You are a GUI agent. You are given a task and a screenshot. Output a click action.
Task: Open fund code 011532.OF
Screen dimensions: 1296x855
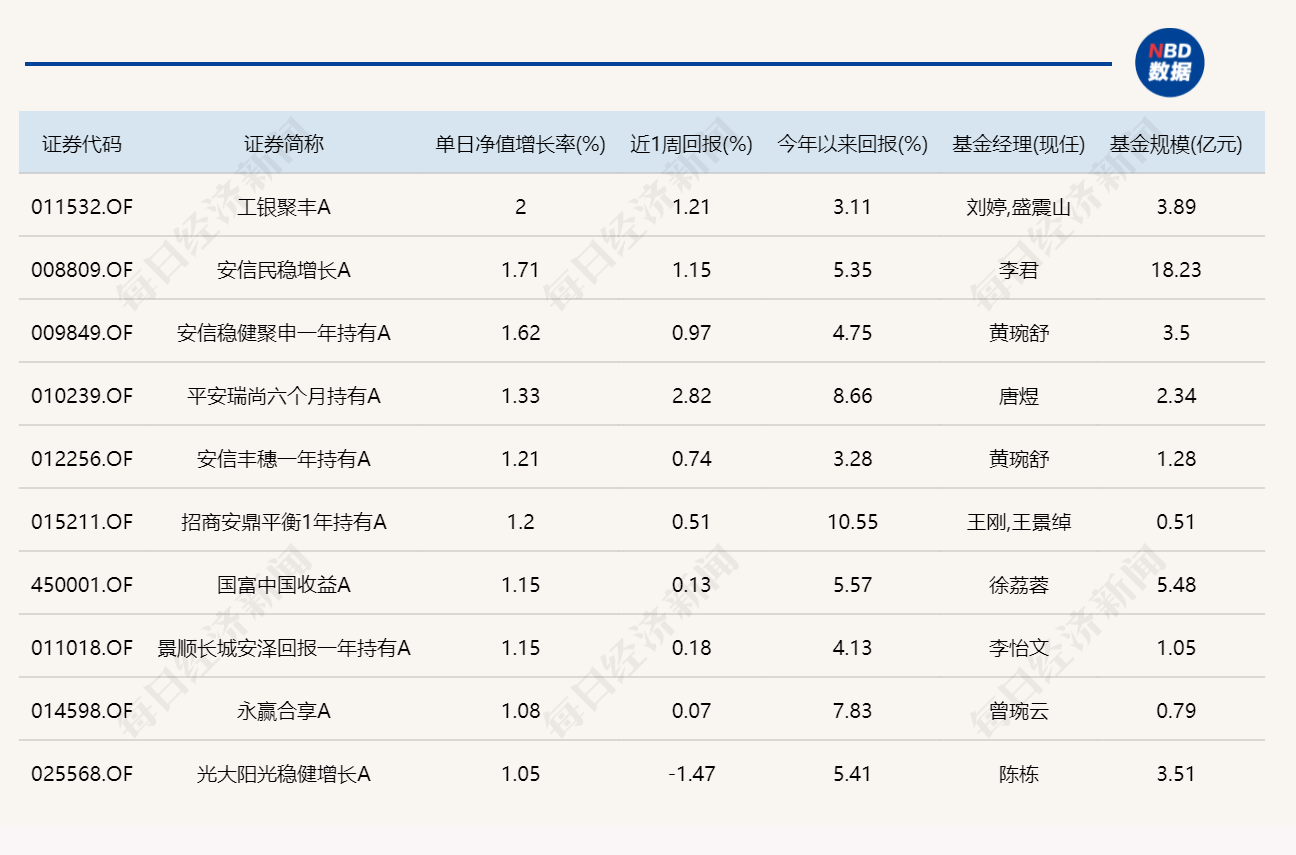point(82,207)
